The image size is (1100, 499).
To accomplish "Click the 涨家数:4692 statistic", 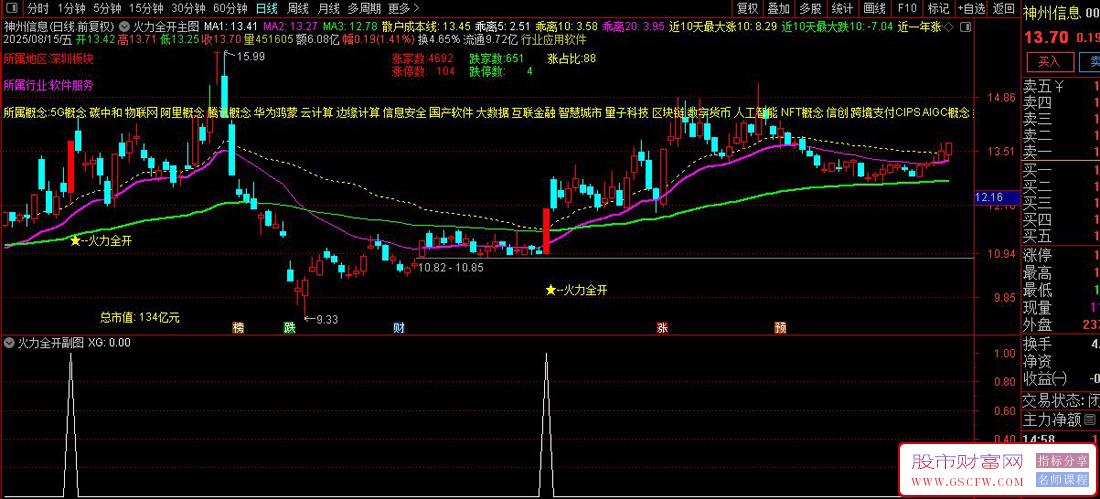I will click(x=422, y=58).
